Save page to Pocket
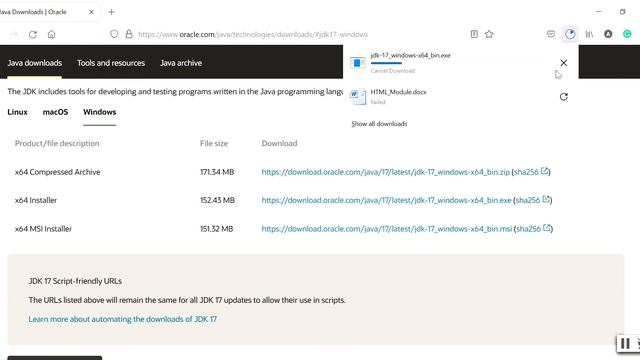This screenshot has width=640, height=360. click(x=551, y=34)
